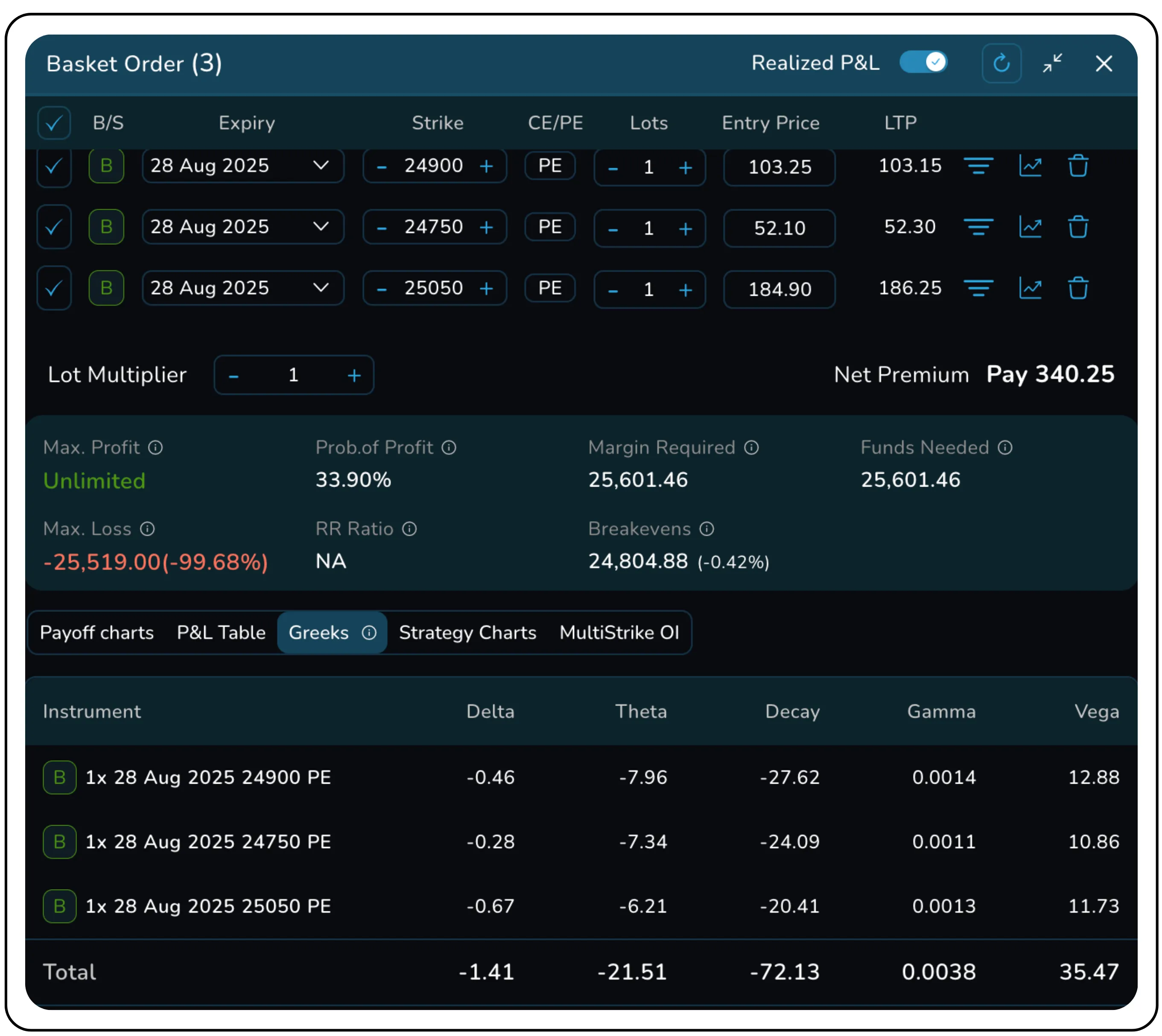Click the B badge on the 25050 PE Greeks row
This screenshot has width=1162, height=1036.
point(59,906)
